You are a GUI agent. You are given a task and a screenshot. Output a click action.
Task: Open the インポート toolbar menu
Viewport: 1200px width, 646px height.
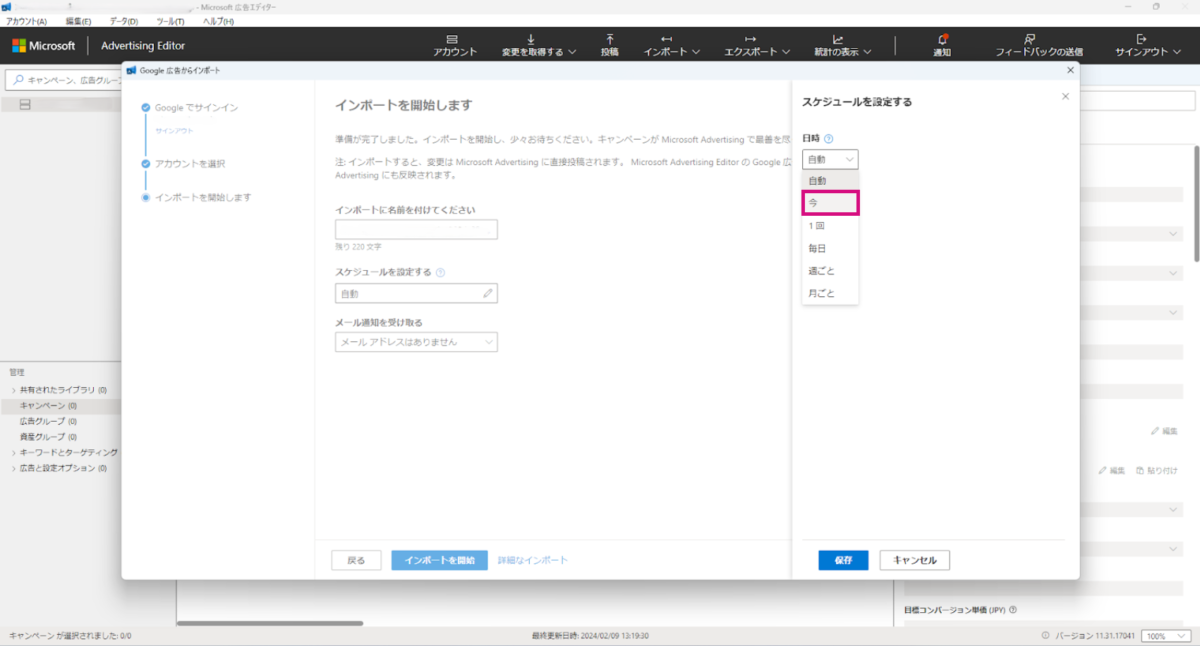click(x=673, y=45)
